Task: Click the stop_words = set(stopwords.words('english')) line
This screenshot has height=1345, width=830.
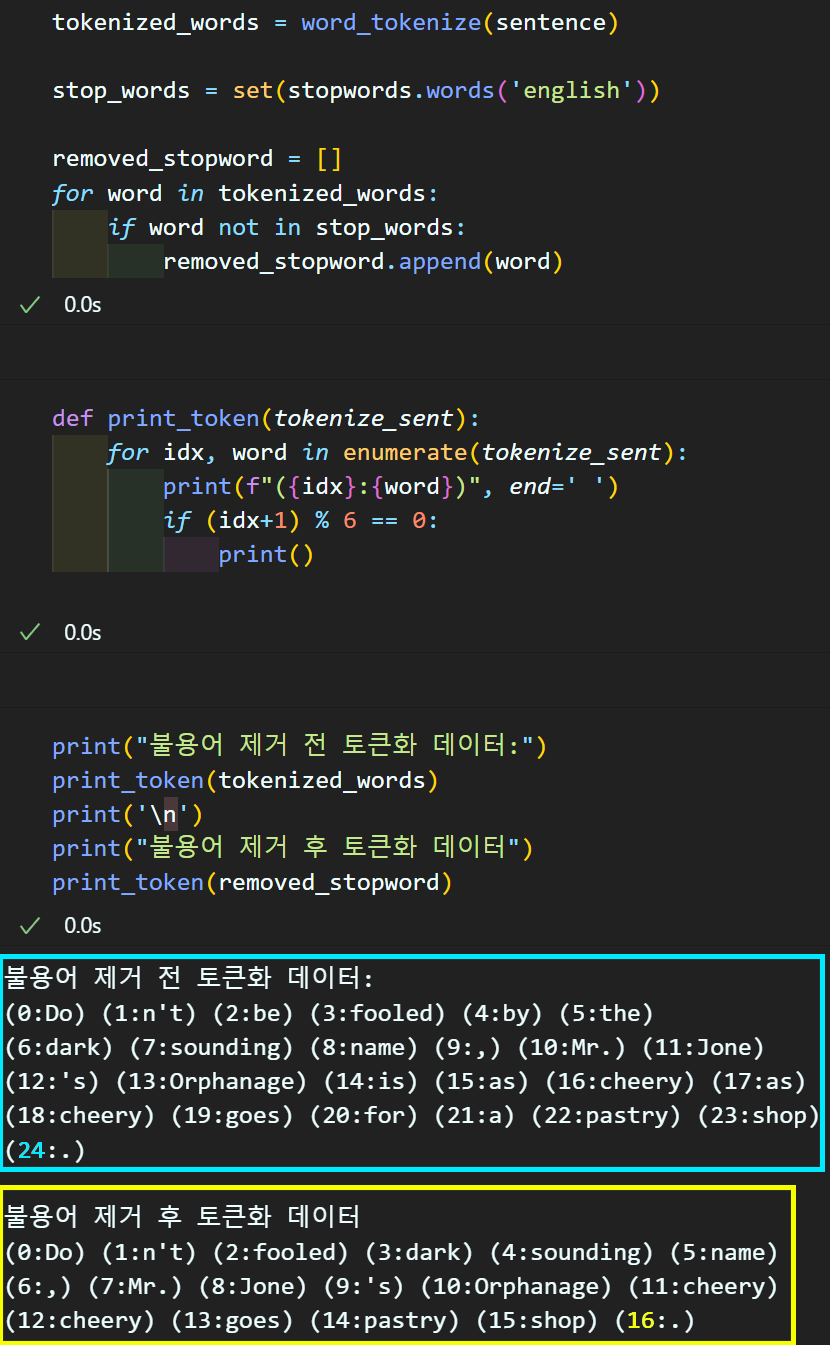Action: pos(356,90)
